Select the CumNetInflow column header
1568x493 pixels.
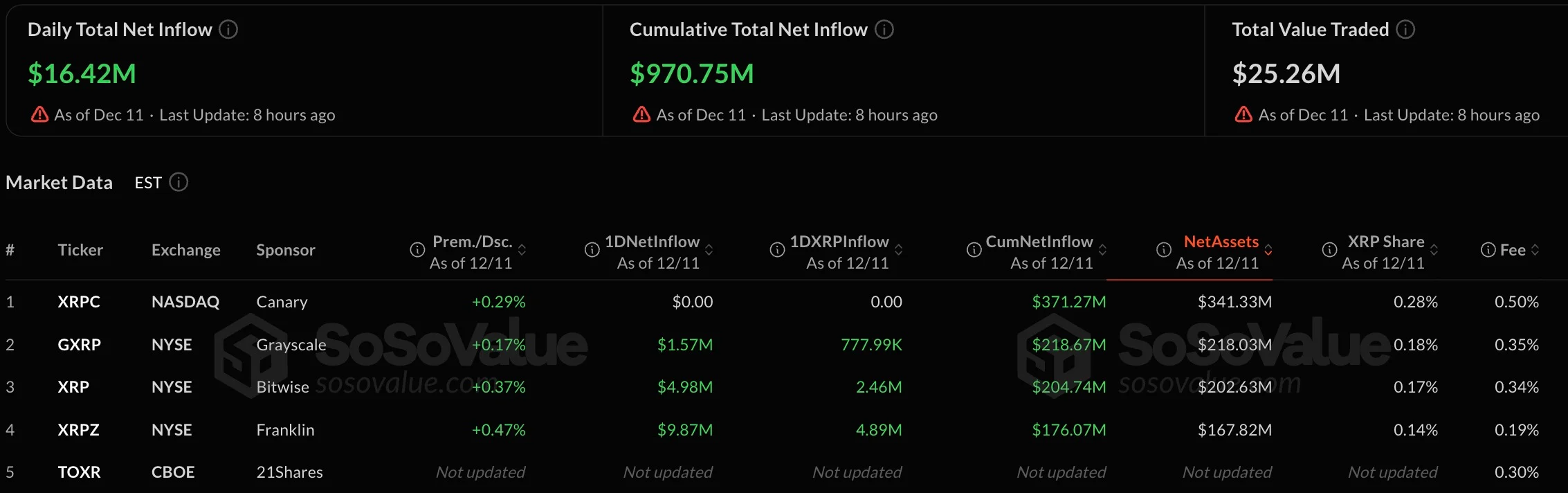(x=1039, y=242)
